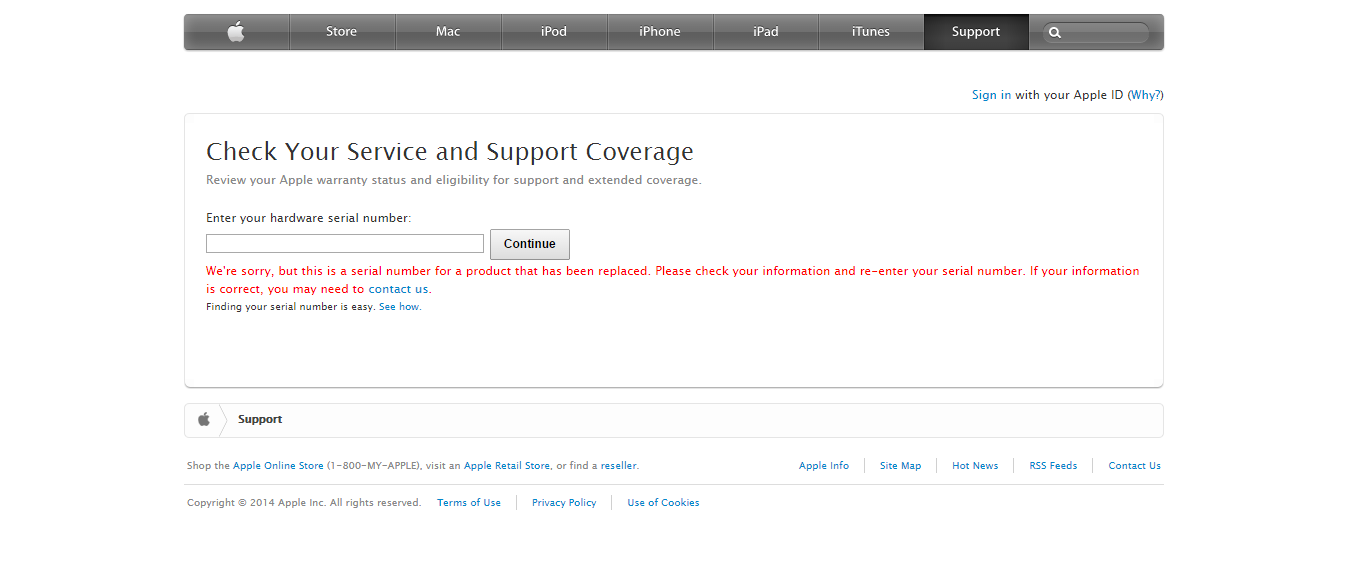Click the Apple logo in navigation bar
1345x587 pixels.
tap(236, 32)
